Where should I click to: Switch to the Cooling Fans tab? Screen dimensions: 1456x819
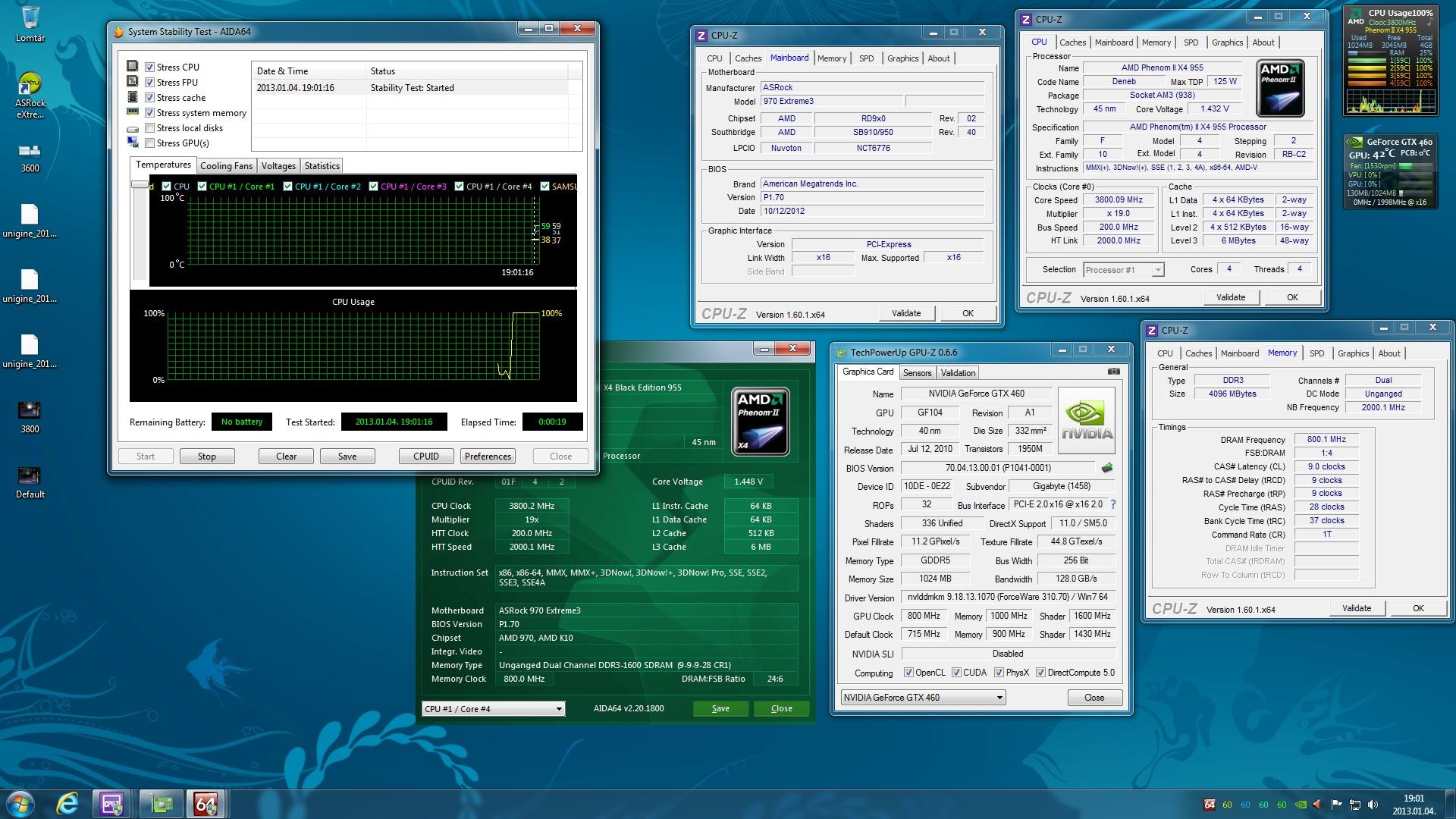click(226, 166)
